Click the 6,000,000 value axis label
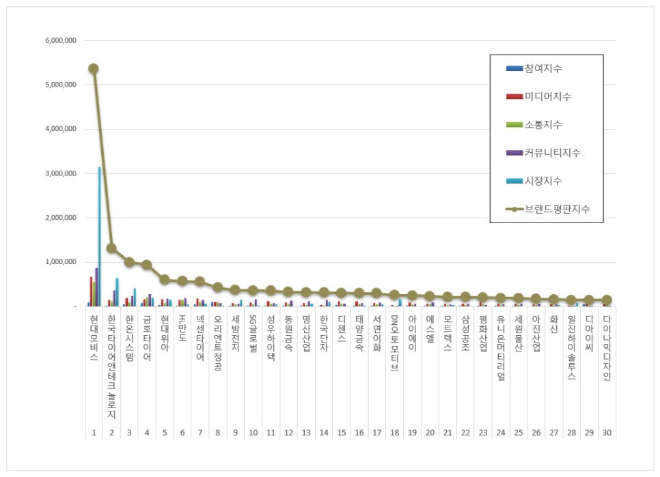 [62, 41]
